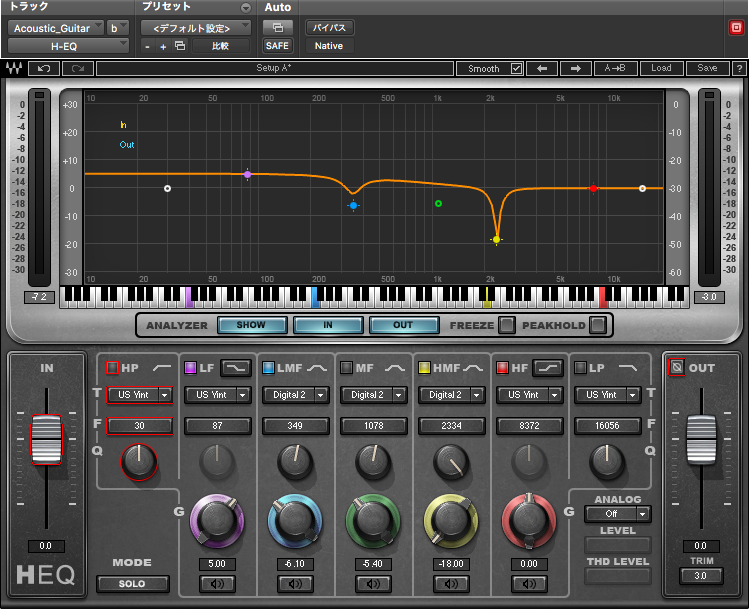749x609 pixels.
Task: Click the HMF frequency field 2334
Action: point(451,425)
